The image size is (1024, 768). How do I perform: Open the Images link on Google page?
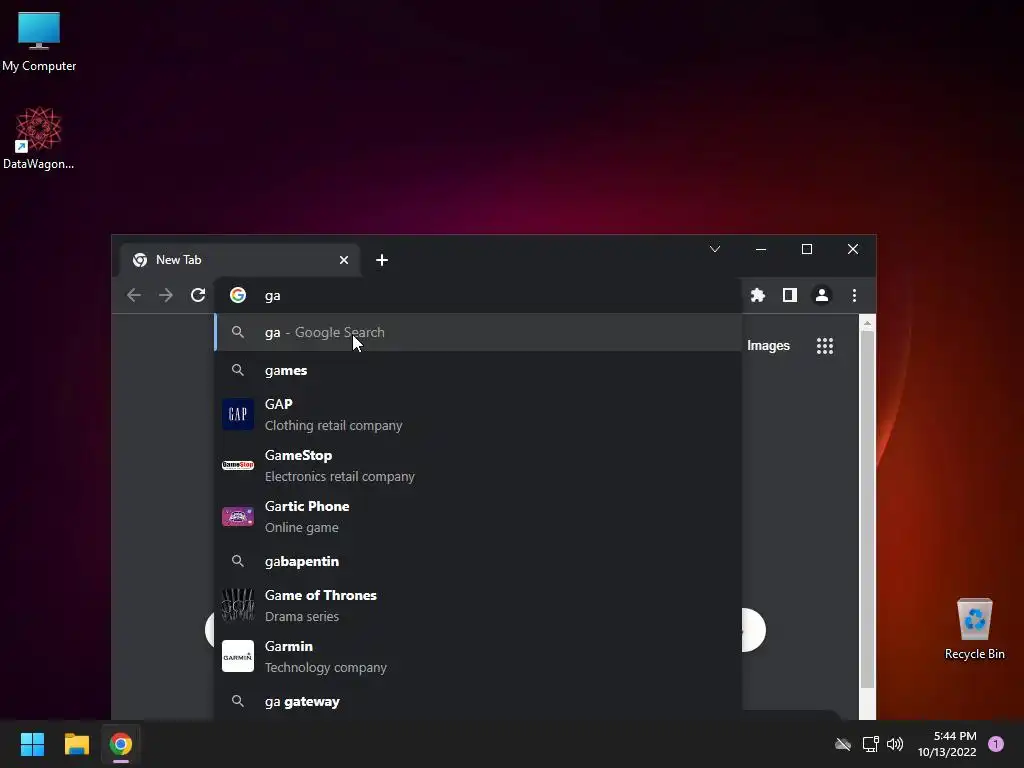(x=768, y=345)
